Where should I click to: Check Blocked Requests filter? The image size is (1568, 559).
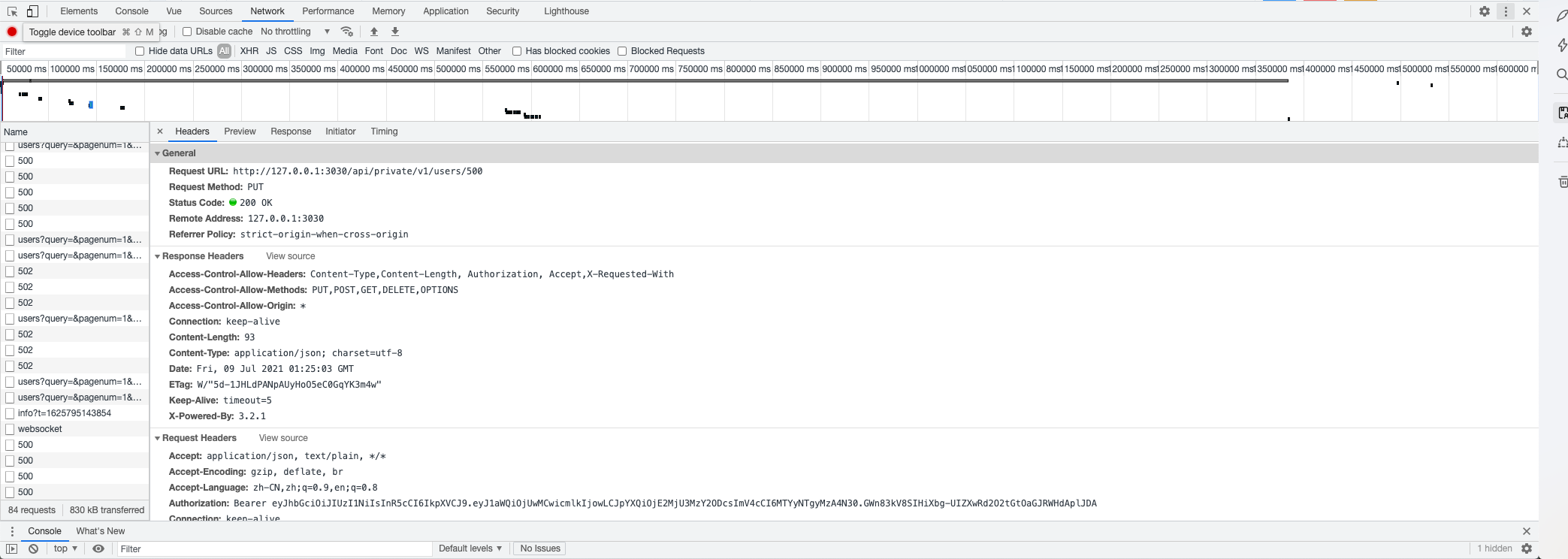(x=622, y=51)
